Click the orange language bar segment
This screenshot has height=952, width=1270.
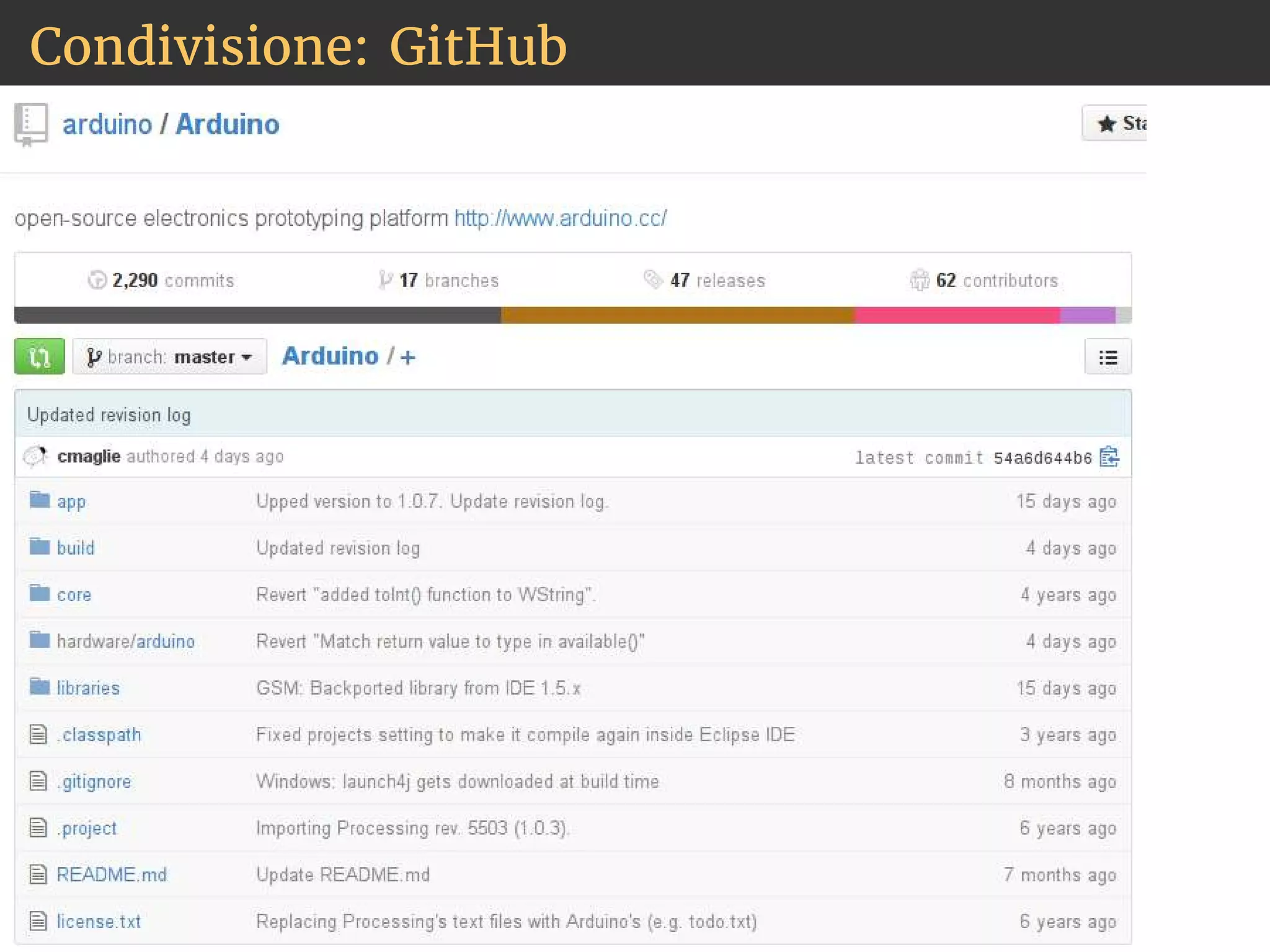(678, 315)
